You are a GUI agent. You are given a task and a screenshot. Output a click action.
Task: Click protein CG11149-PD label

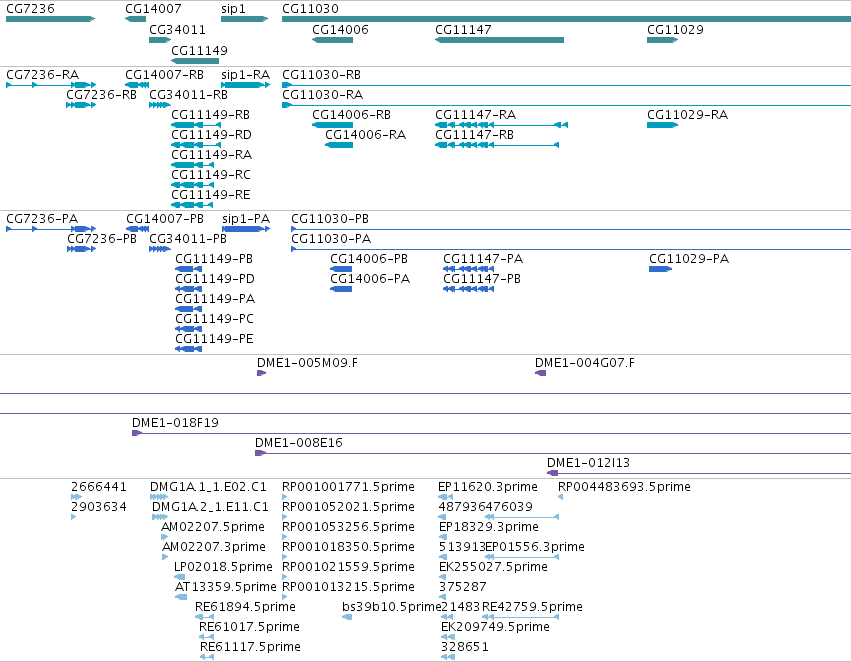[215, 279]
